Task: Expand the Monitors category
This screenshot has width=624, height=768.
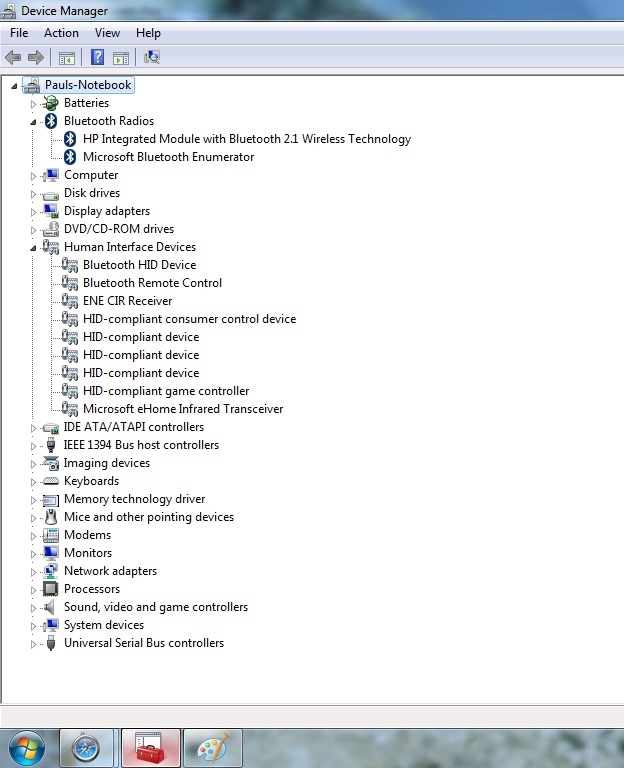Action: click(x=33, y=554)
